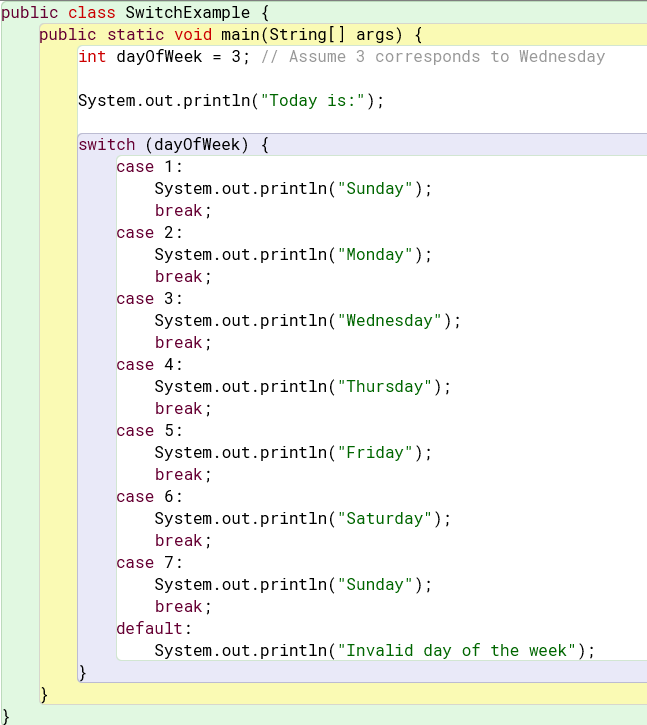Viewport: 647px width, 725px height.
Task: Click the 'case 4:' label
Action: [x=149, y=364]
